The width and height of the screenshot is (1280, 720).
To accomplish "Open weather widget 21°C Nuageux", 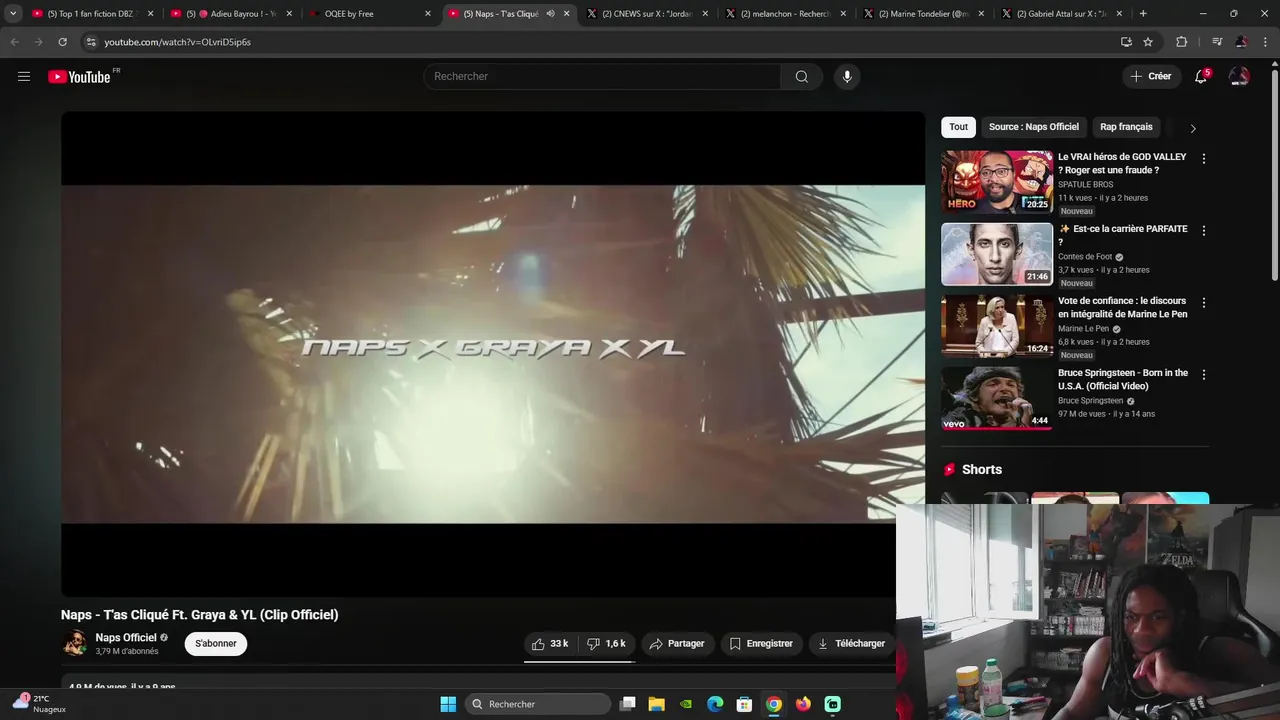I will [40, 704].
